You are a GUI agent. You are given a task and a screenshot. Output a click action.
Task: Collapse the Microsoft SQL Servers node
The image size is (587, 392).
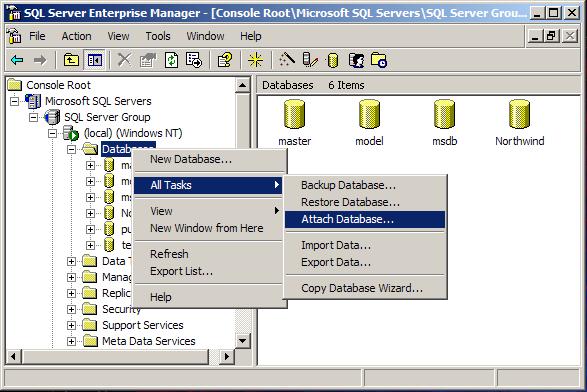(14, 101)
